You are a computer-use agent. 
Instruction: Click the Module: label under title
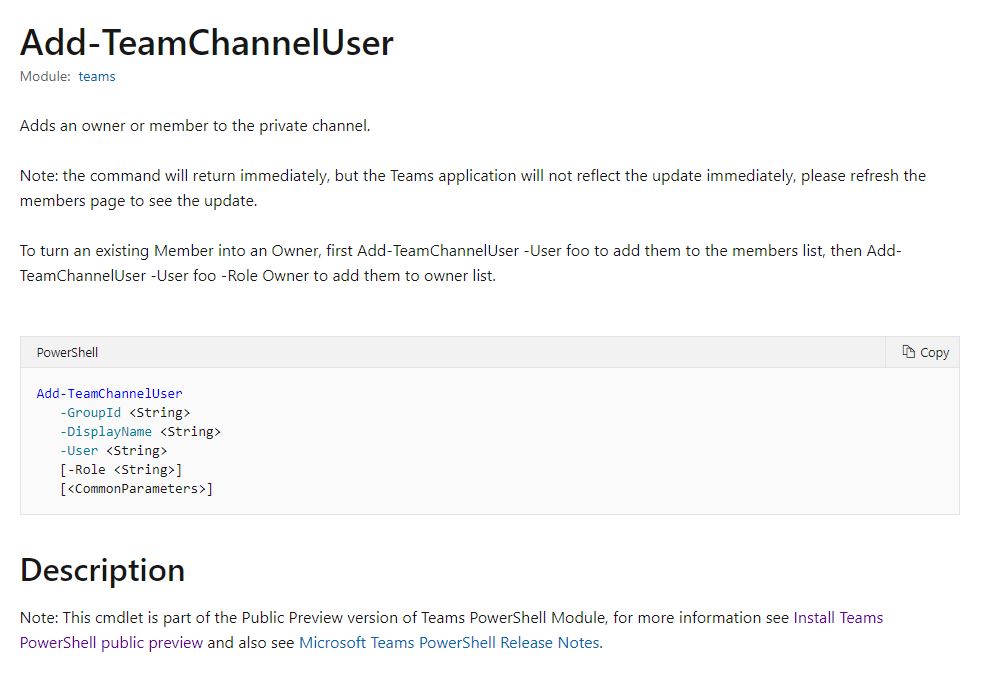click(x=45, y=77)
